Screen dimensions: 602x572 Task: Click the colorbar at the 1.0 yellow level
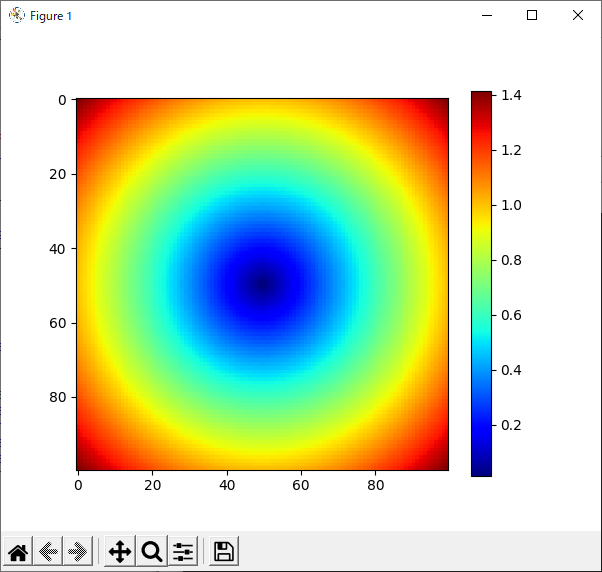481,205
